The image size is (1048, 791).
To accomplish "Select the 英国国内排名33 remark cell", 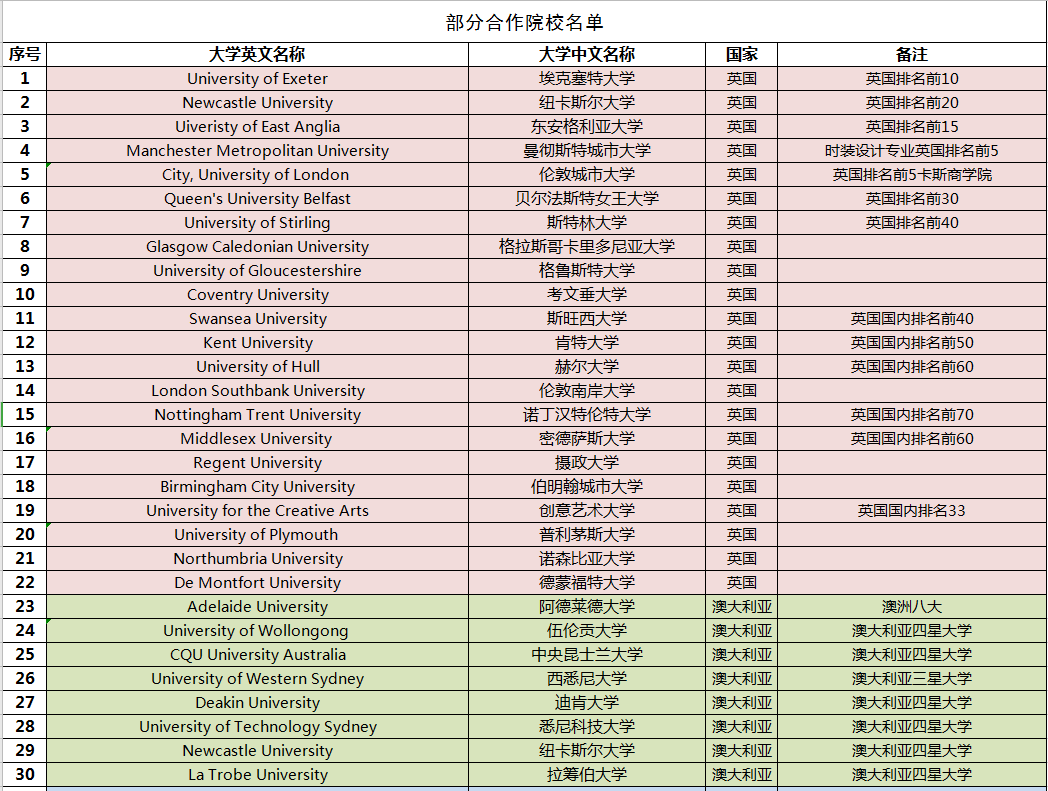I will click(911, 511).
